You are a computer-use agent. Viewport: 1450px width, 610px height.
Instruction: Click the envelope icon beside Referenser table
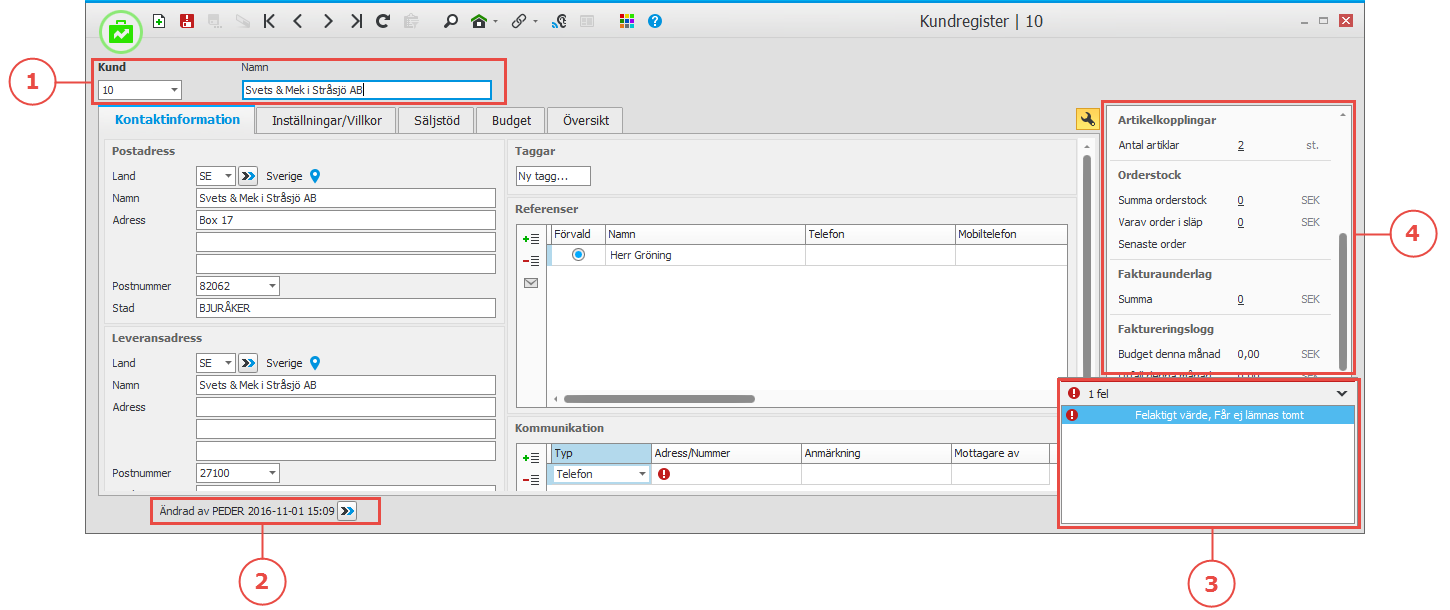point(531,283)
